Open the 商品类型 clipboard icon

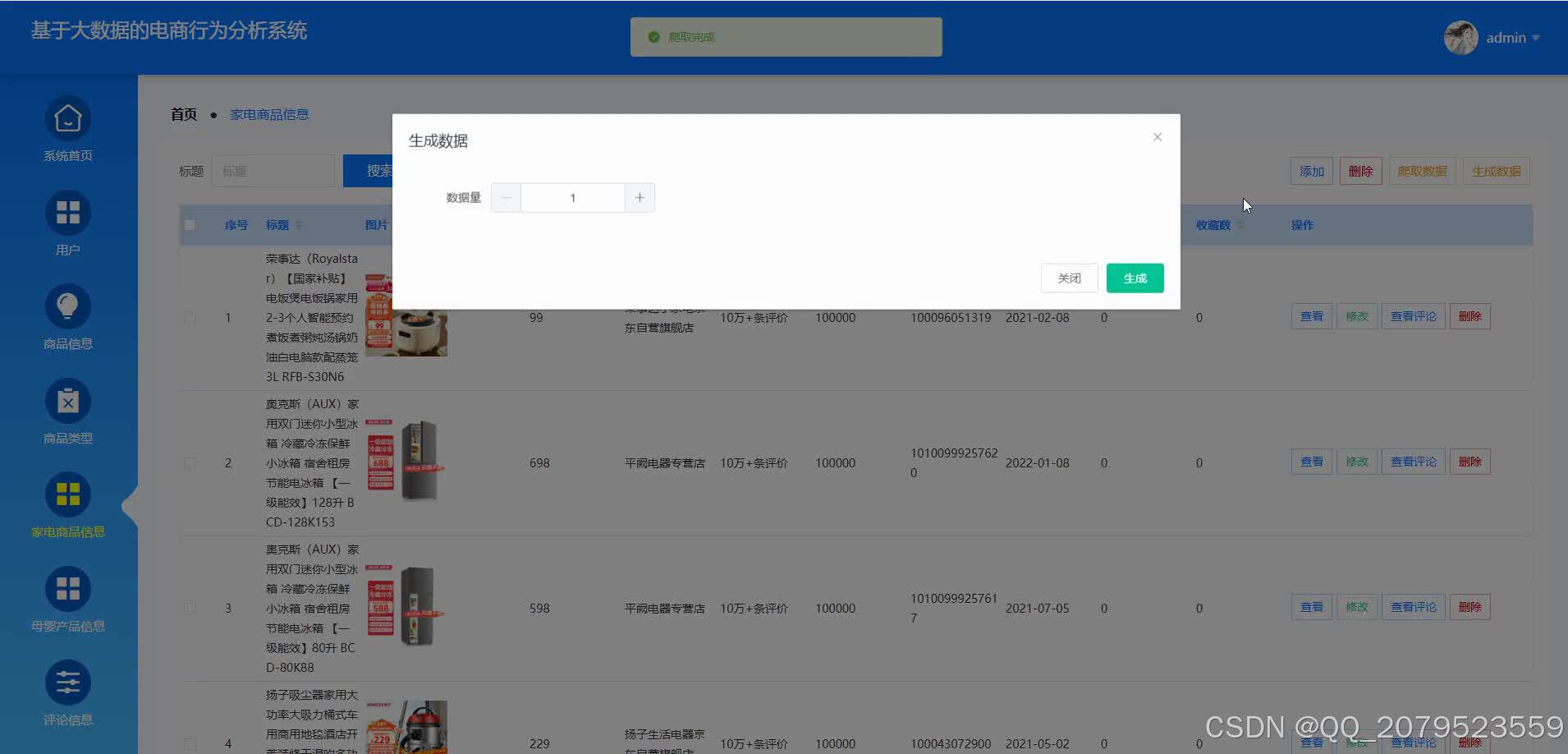pos(67,402)
